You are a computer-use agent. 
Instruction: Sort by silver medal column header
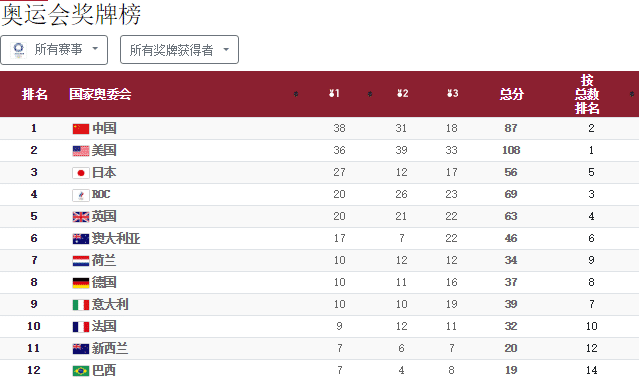[x=403, y=94]
